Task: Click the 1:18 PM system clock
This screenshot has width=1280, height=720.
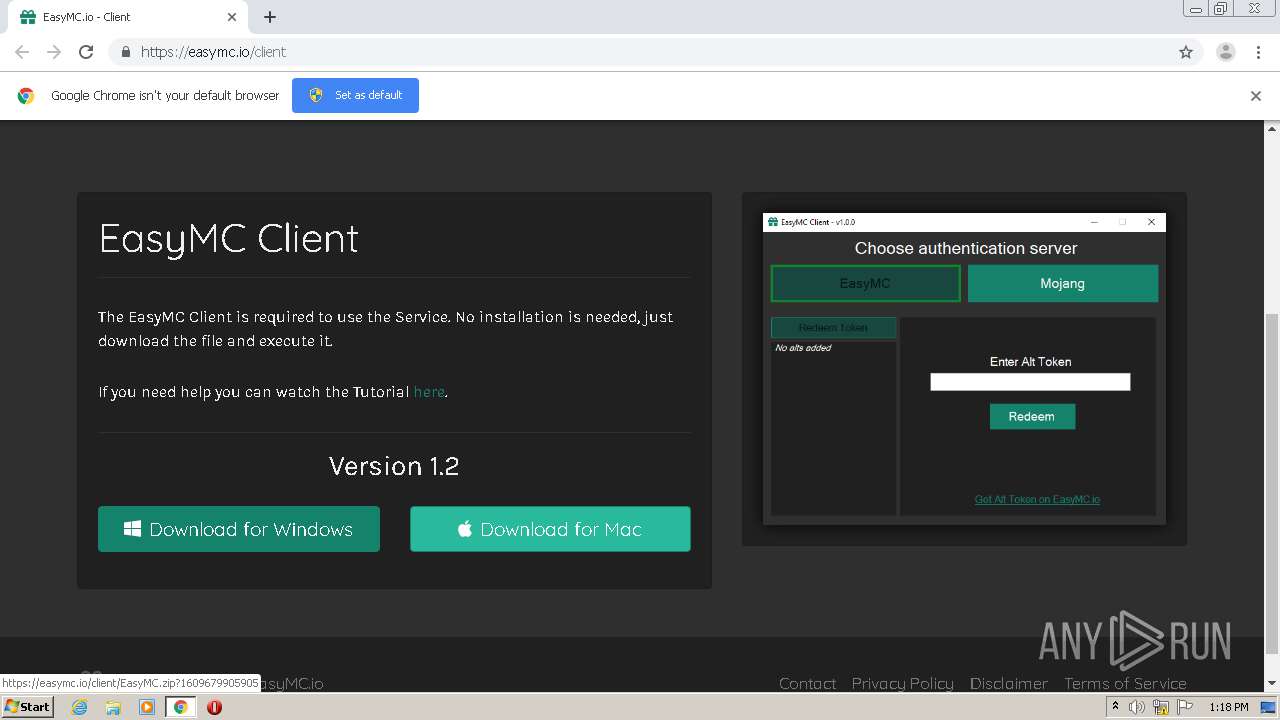Action: click(1228, 707)
